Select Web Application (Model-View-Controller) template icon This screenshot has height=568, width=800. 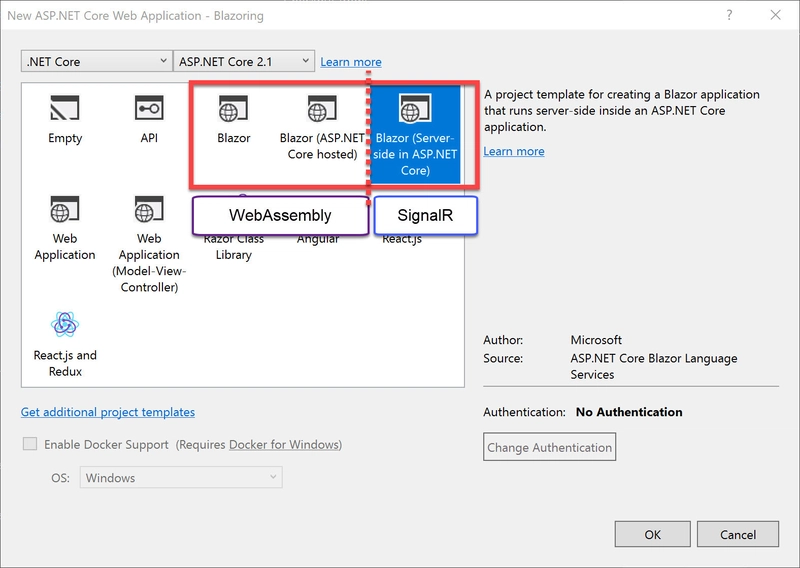pyautogui.click(x=149, y=209)
